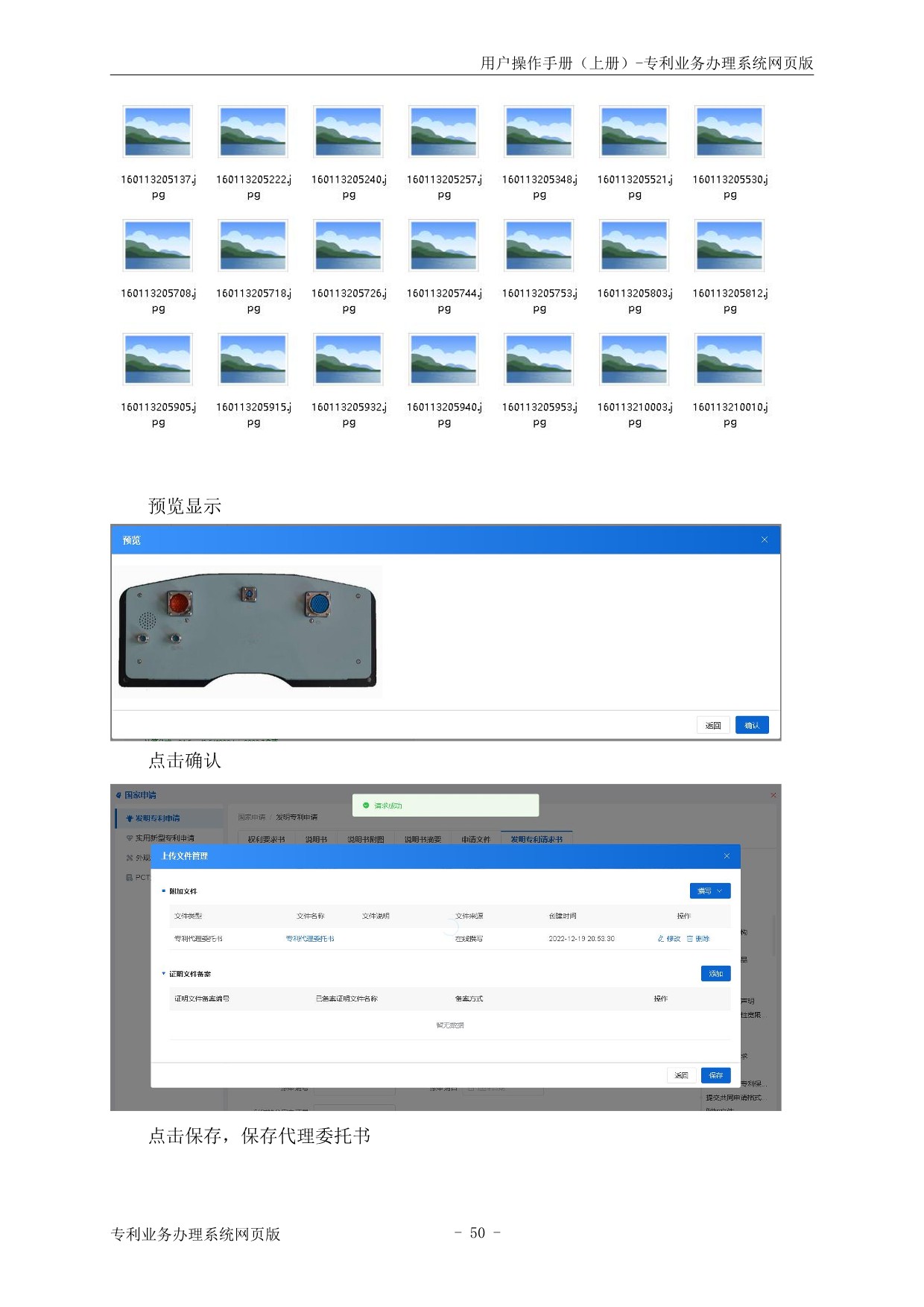The height and width of the screenshot is (1307, 924).
Task: Click the device preview image
Action: pos(247,632)
